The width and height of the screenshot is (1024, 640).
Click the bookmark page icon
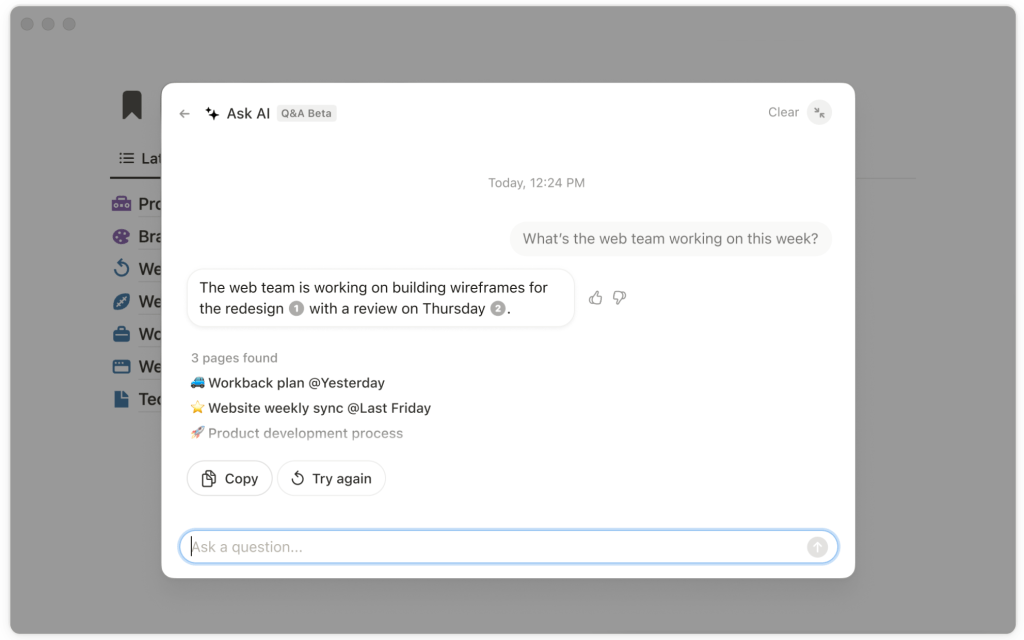132,105
